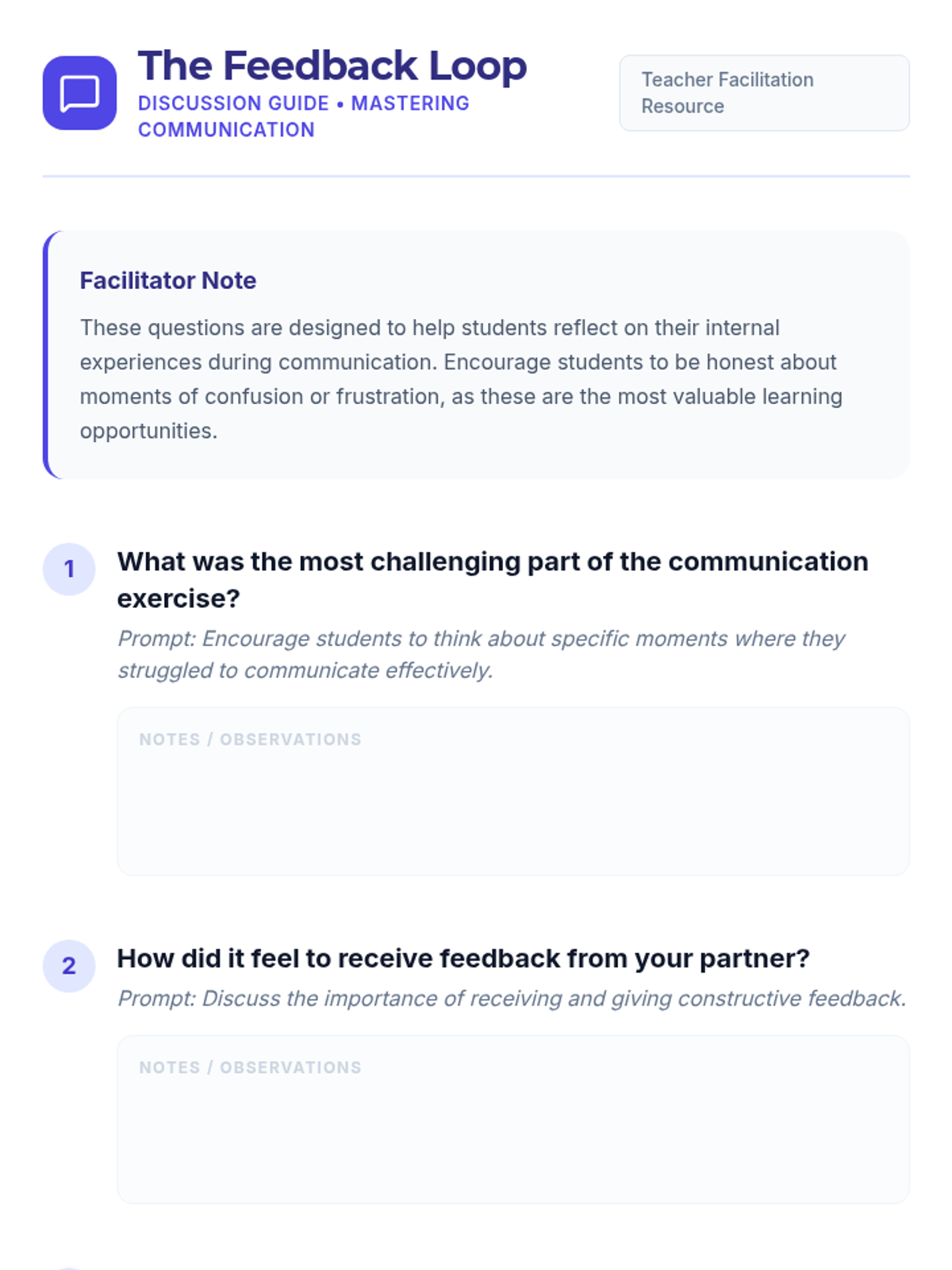Viewport: 952px width, 1270px height.
Task: Click the receive feedback from partner question
Action: click(463, 958)
